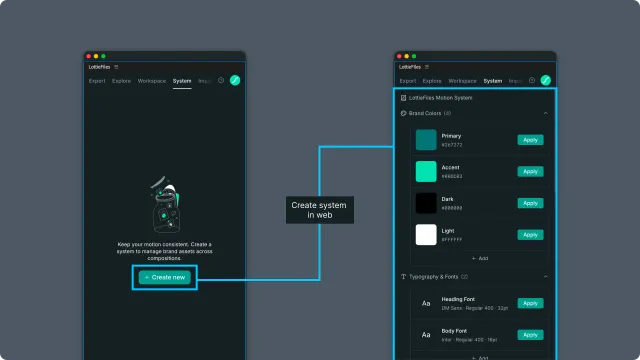Click the jar illustration in left window
Viewport: 640px width, 360px height.
coord(165,204)
